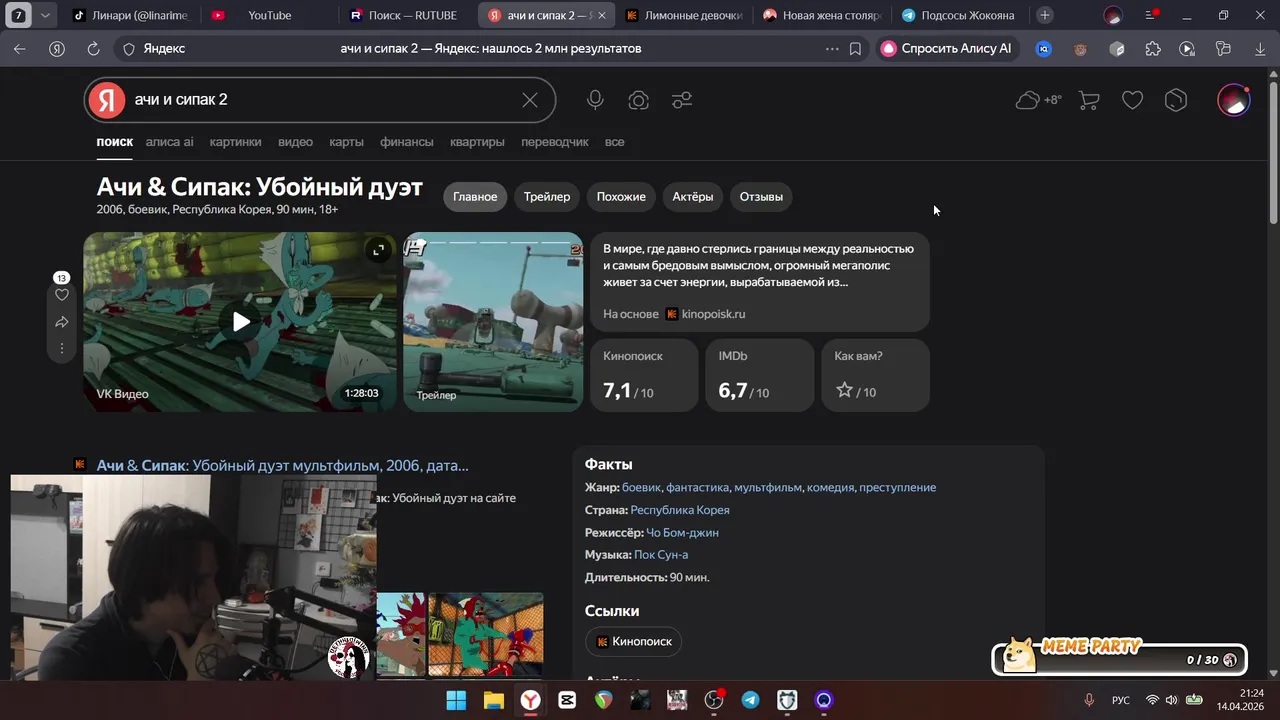
Task: Click composer Пок Сун-а link
Action: pyautogui.click(x=661, y=555)
